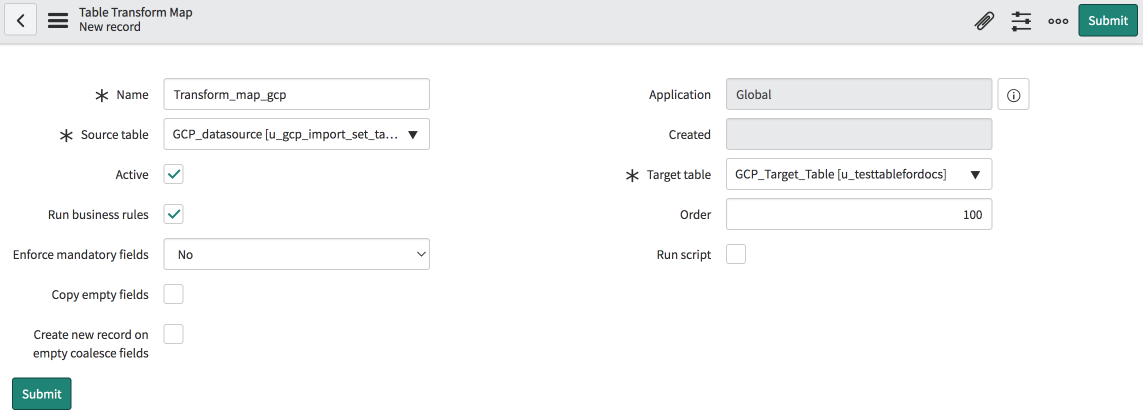Image resolution: width=1143 pixels, height=418 pixels.
Task: Open the personalize form settings icon
Action: (1021, 21)
